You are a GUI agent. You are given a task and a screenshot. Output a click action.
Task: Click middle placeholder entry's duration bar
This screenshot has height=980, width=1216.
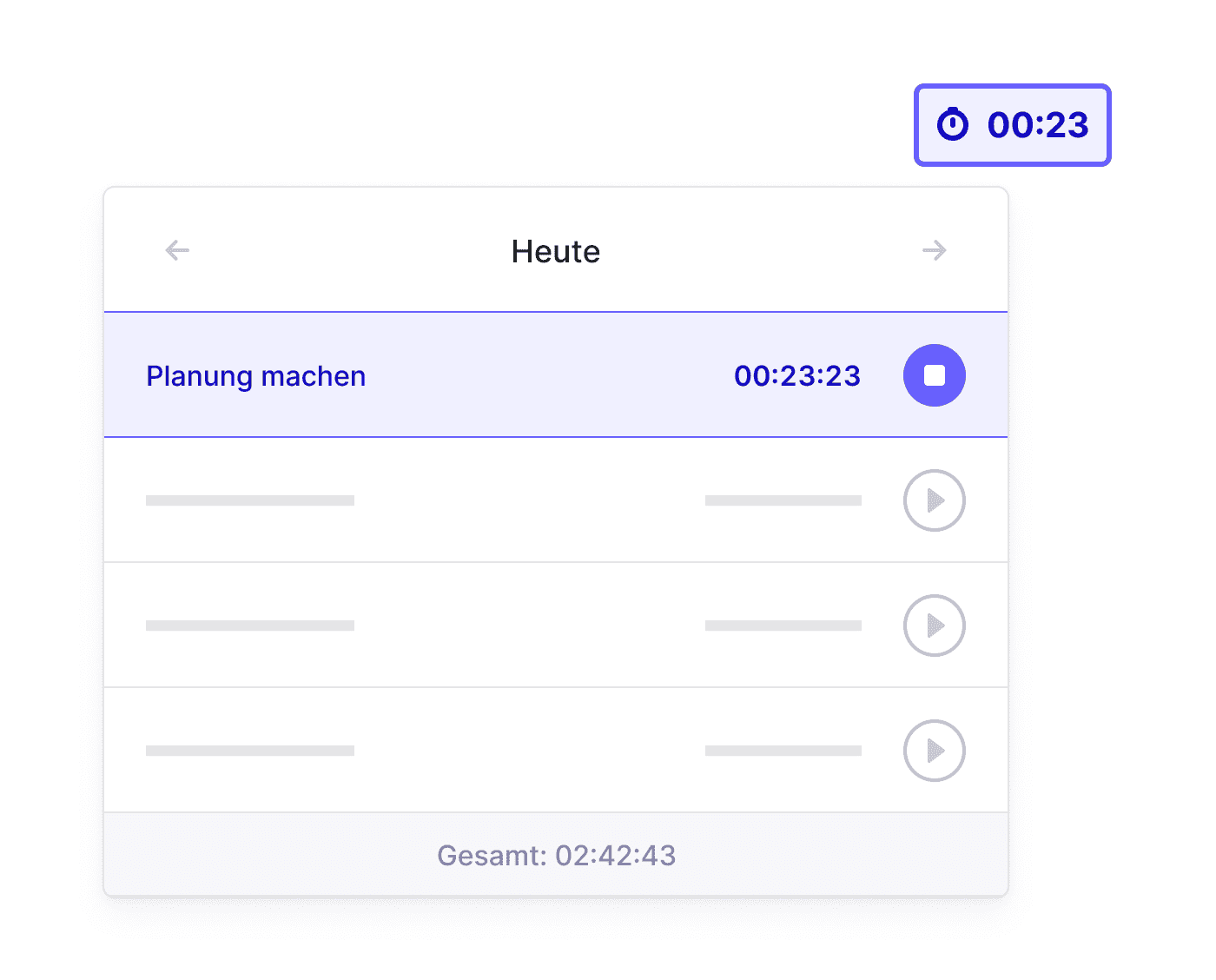pos(783,626)
